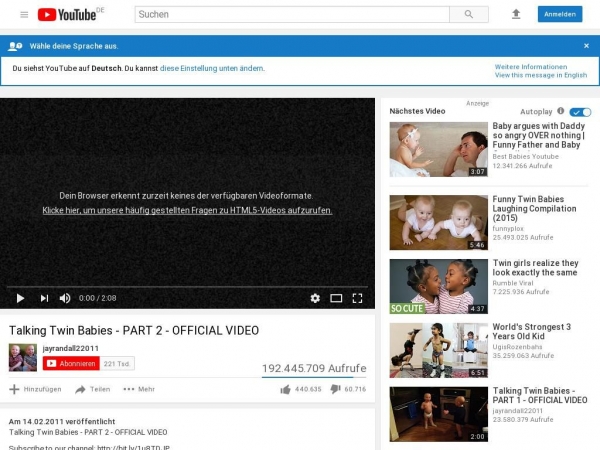
Task: Play the video with the play button
Action: click(20, 298)
